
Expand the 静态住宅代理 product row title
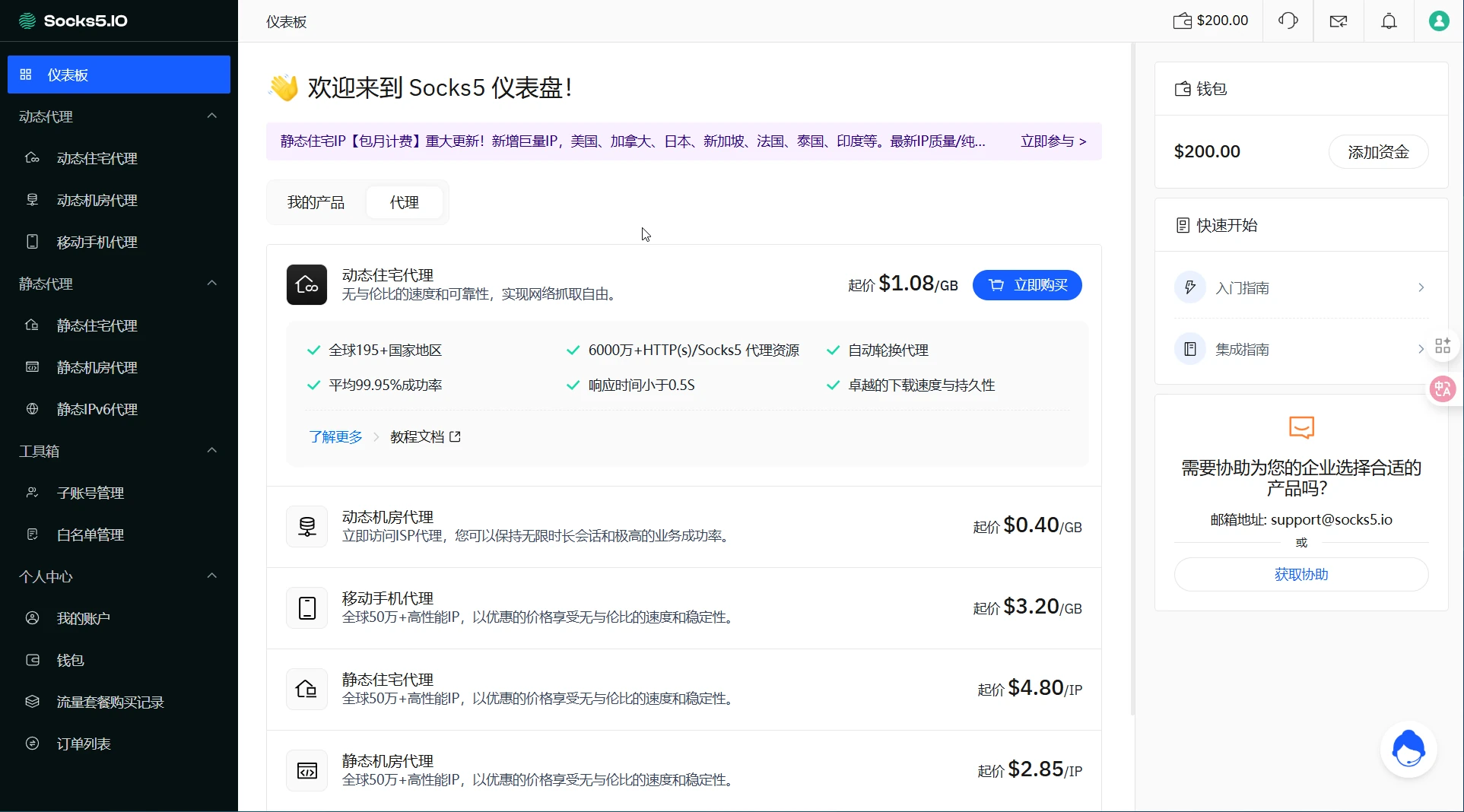[388, 680]
